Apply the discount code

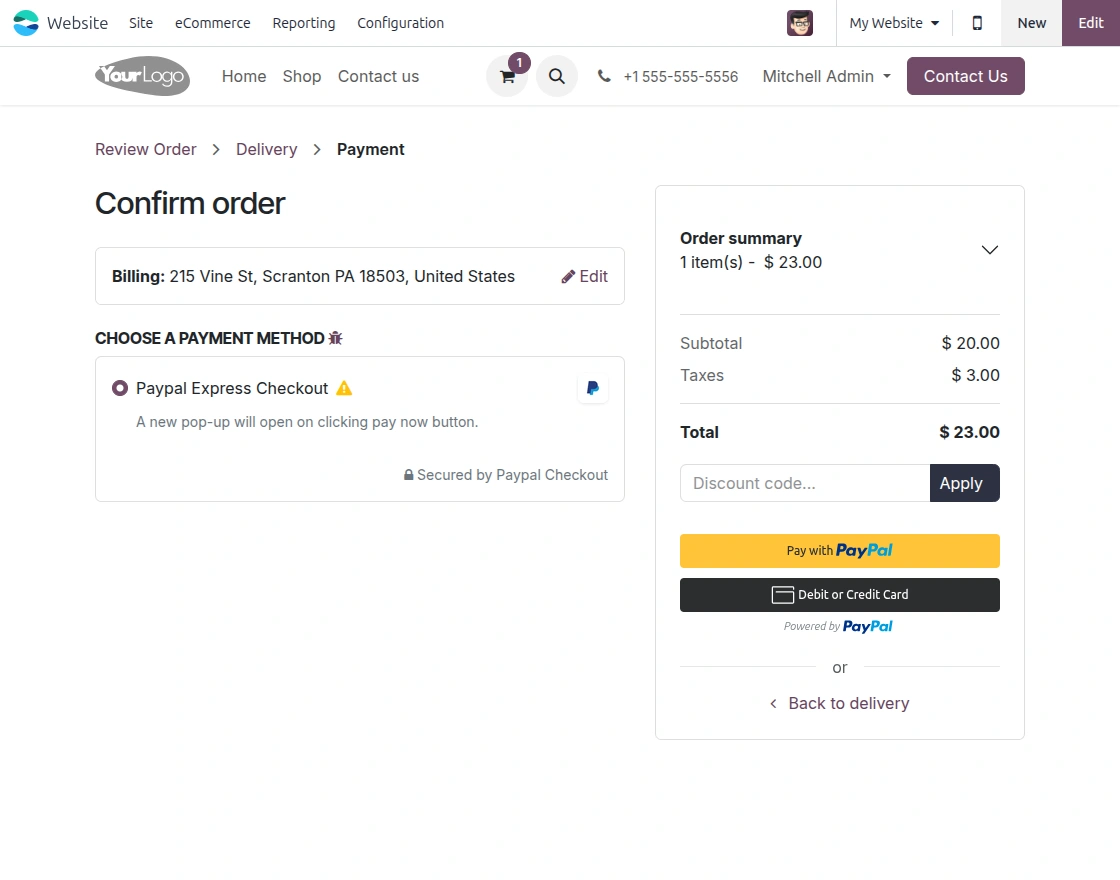[963, 483]
